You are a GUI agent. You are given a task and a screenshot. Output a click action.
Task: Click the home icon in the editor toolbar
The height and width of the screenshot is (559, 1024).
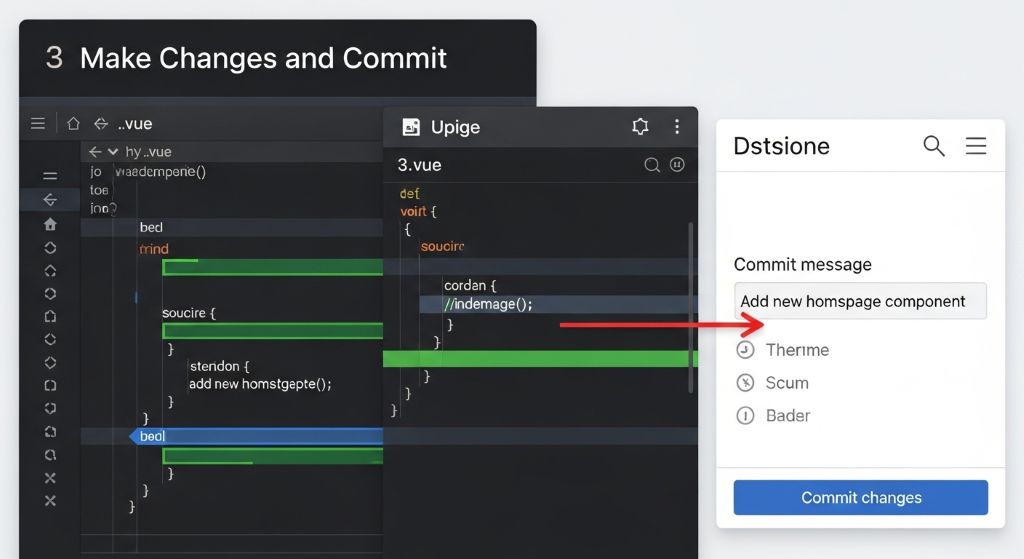pos(73,123)
